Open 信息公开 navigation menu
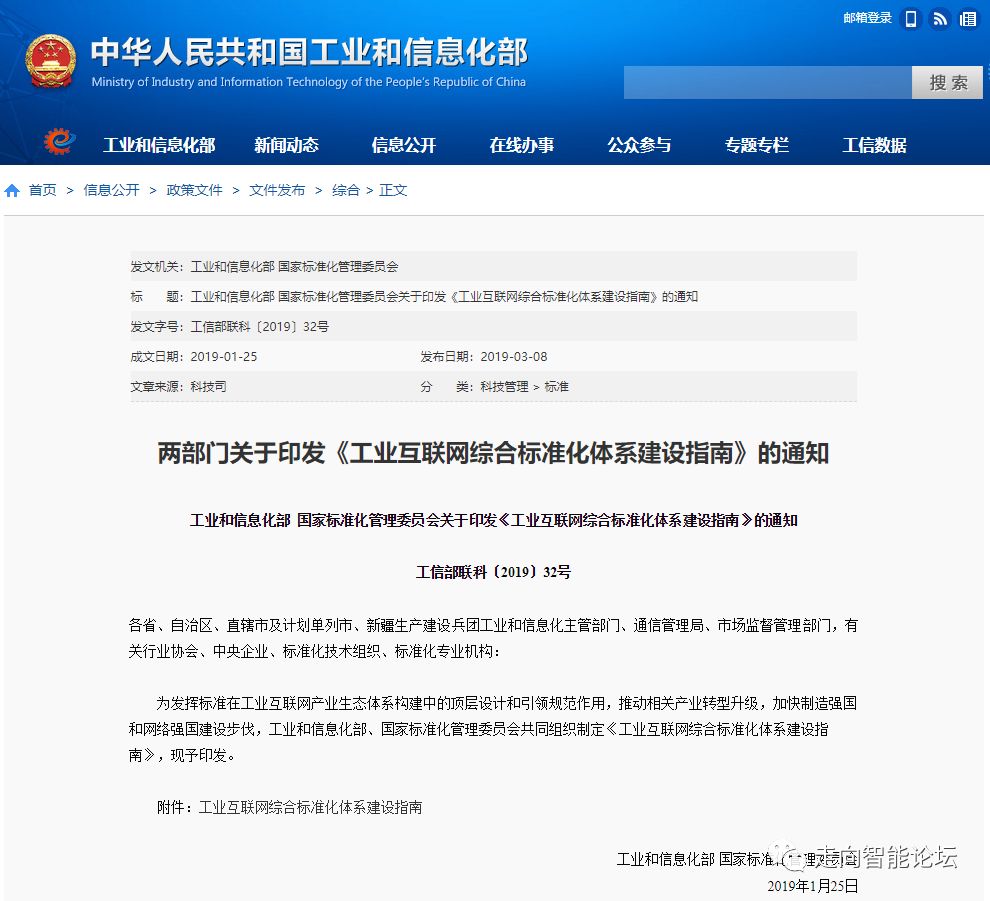The image size is (990, 901). coord(403,145)
